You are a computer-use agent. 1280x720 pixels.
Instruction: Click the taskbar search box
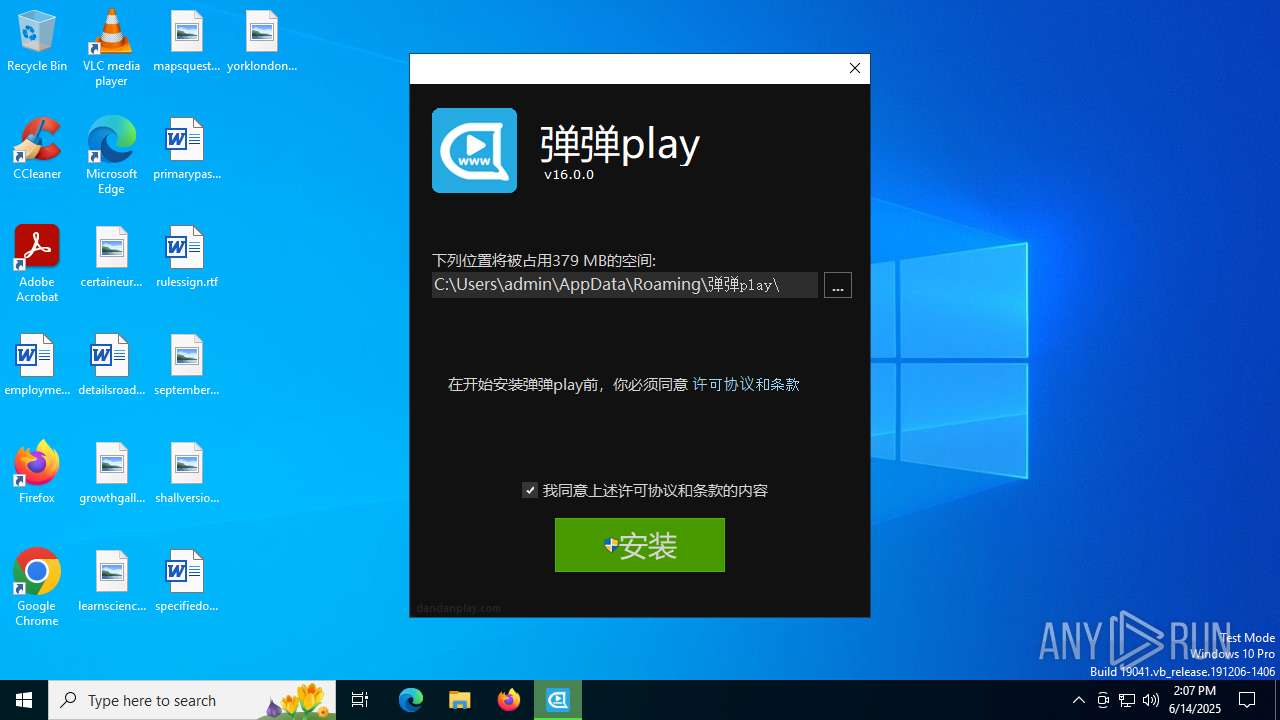(x=192, y=700)
